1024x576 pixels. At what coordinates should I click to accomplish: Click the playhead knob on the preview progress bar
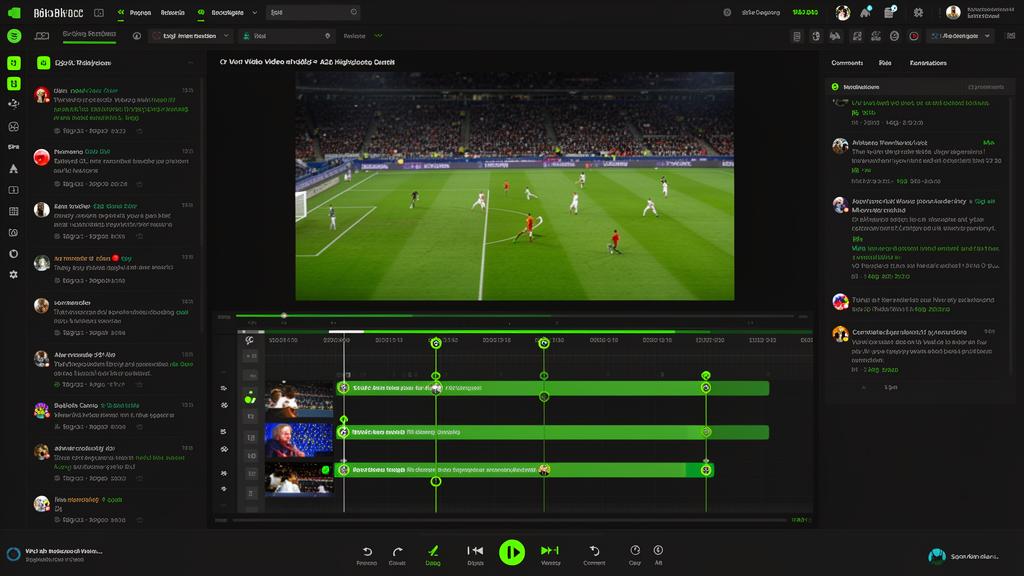(x=284, y=315)
